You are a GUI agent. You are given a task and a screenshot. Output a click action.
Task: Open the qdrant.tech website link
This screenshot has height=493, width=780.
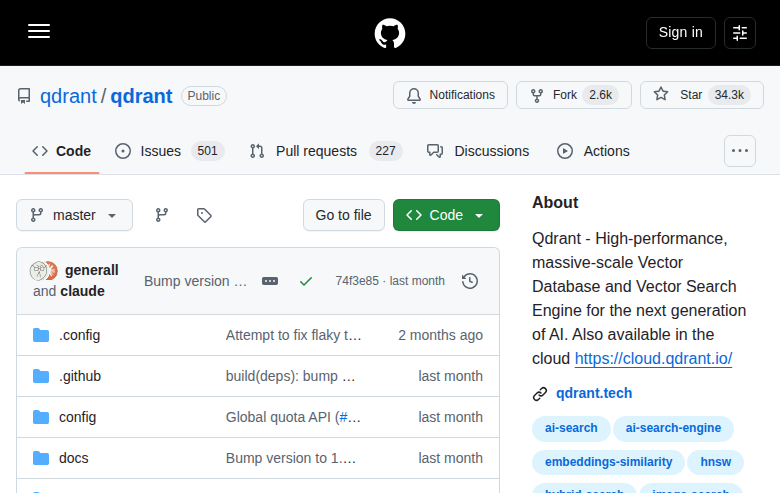[594, 394]
